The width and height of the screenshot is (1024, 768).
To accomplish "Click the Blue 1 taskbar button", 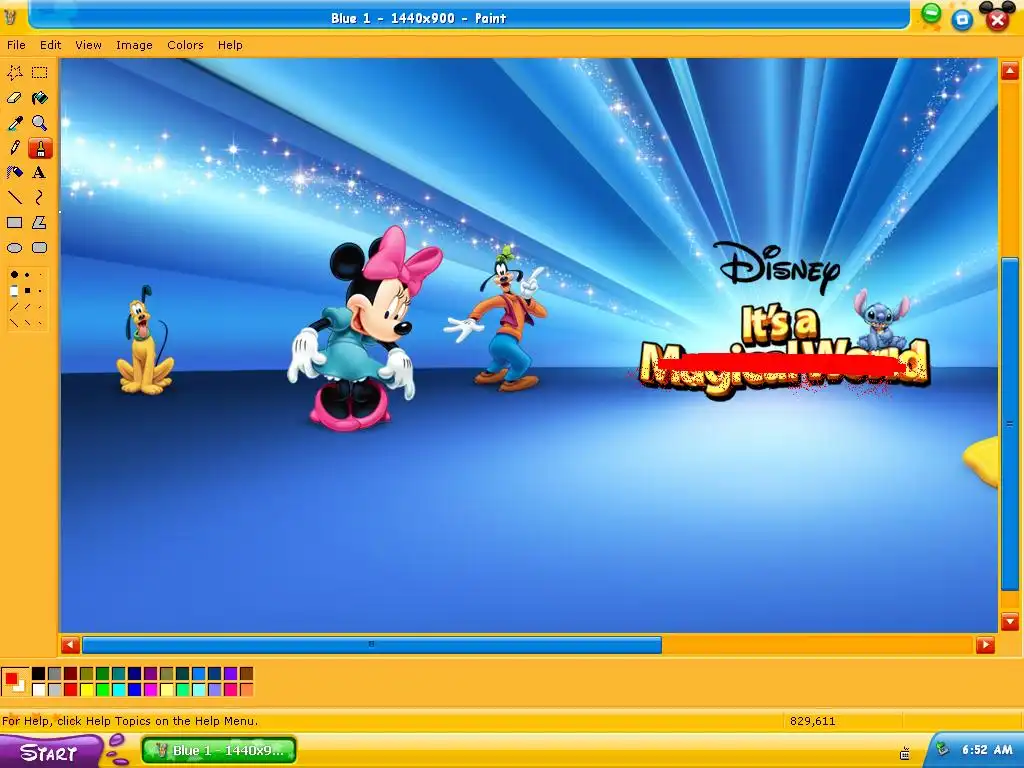I will 219,750.
